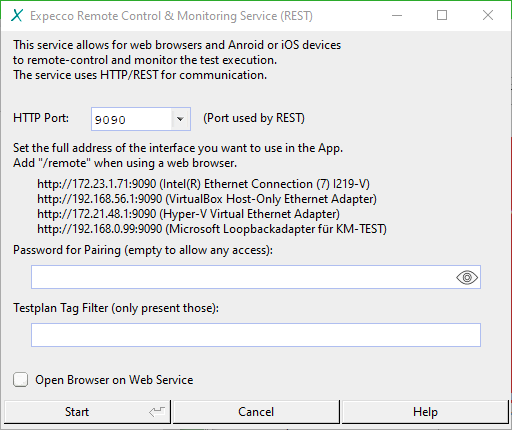Close the Expecco Remote Control window
This screenshot has height=430, width=512.
pos(488,15)
